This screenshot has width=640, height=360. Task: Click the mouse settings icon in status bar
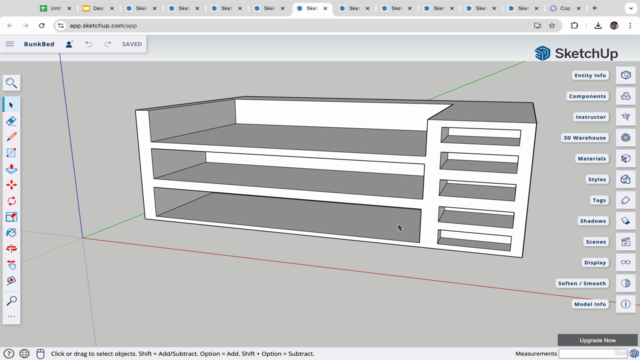[40, 353]
